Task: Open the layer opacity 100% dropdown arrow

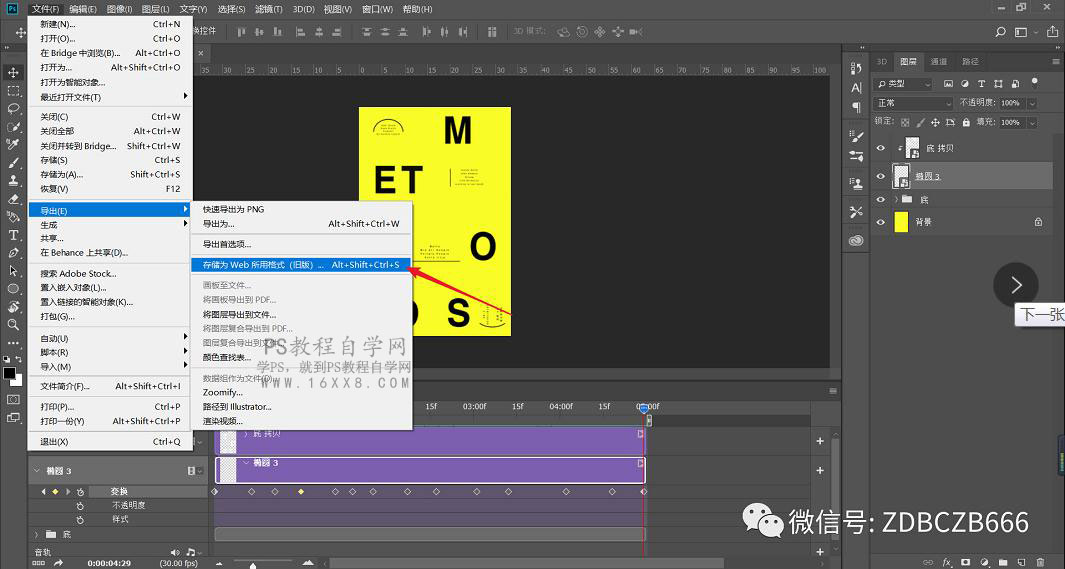Action: [1031, 103]
